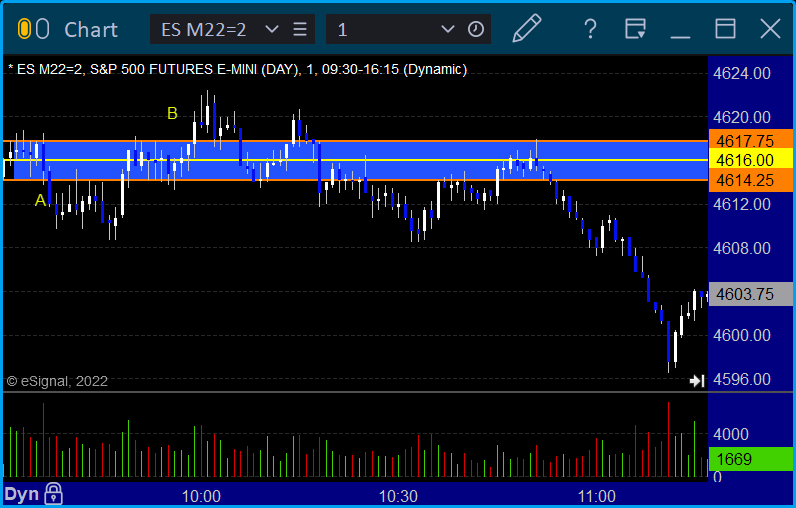Click the 4612.00 price axis label
The image size is (796, 508).
click(742, 205)
